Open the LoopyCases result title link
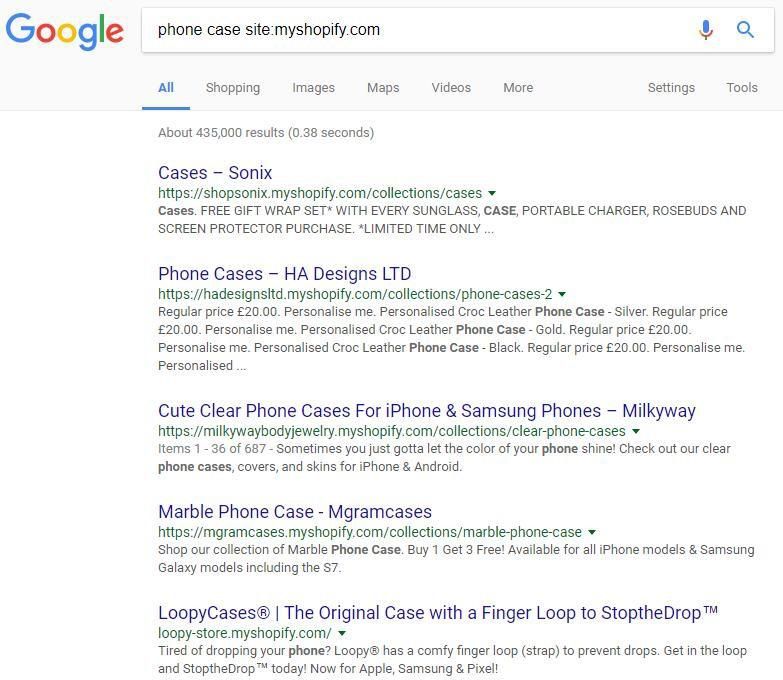The height and width of the screenshot is (680, 783). click(x=438, y=613)
